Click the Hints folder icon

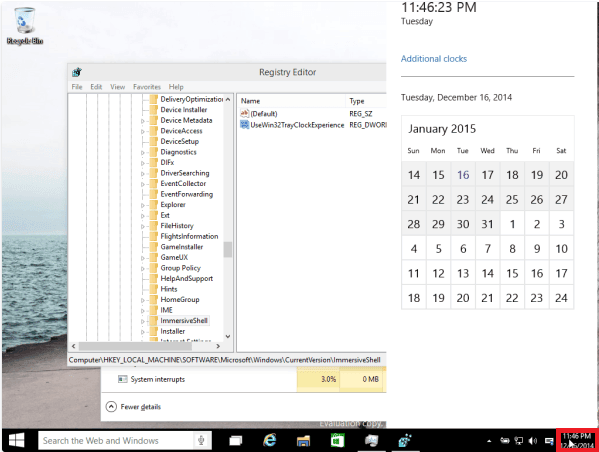pos(154,289)
